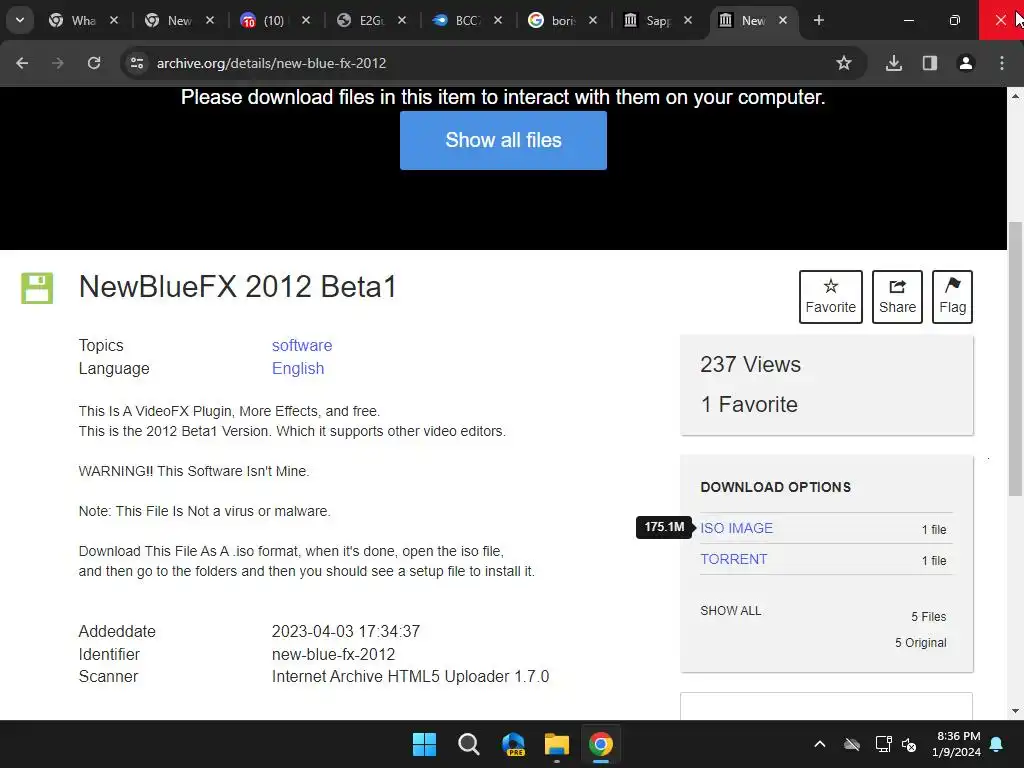
Task: Click the Addeddate value '2023-04-03 17:34:37'
Action: coord(345,632)
